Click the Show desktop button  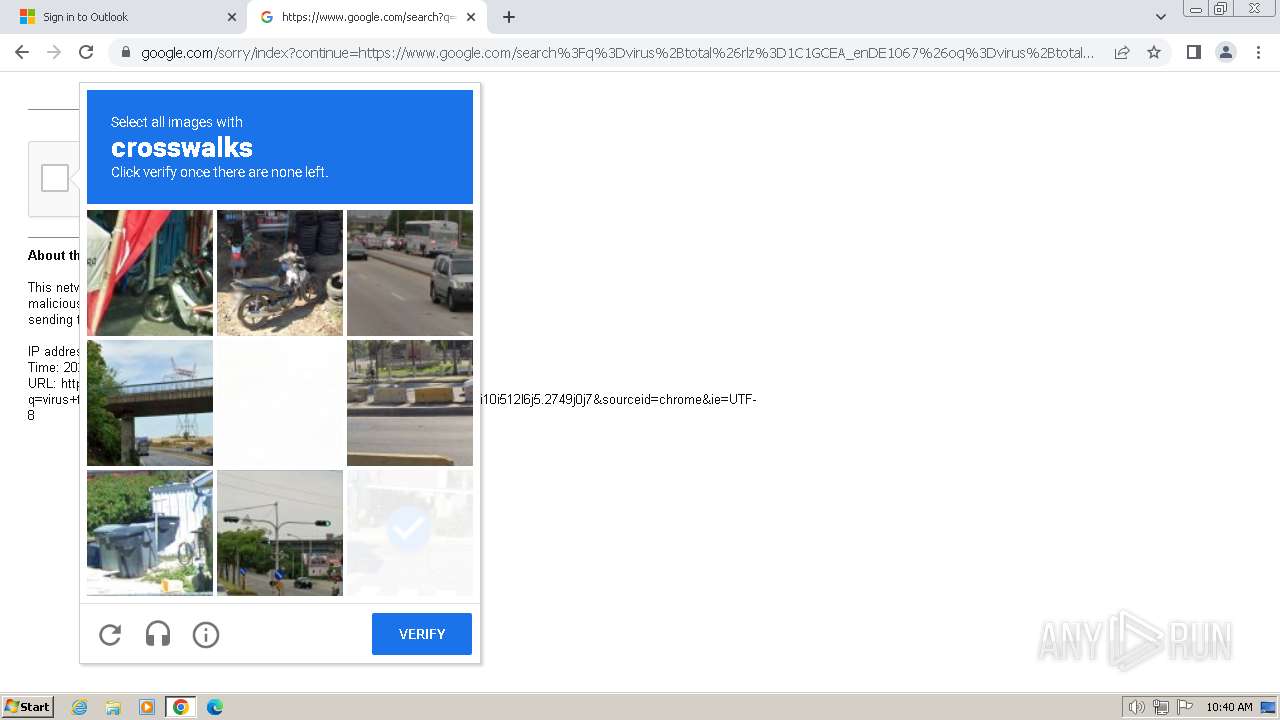tap(1269, 707)
